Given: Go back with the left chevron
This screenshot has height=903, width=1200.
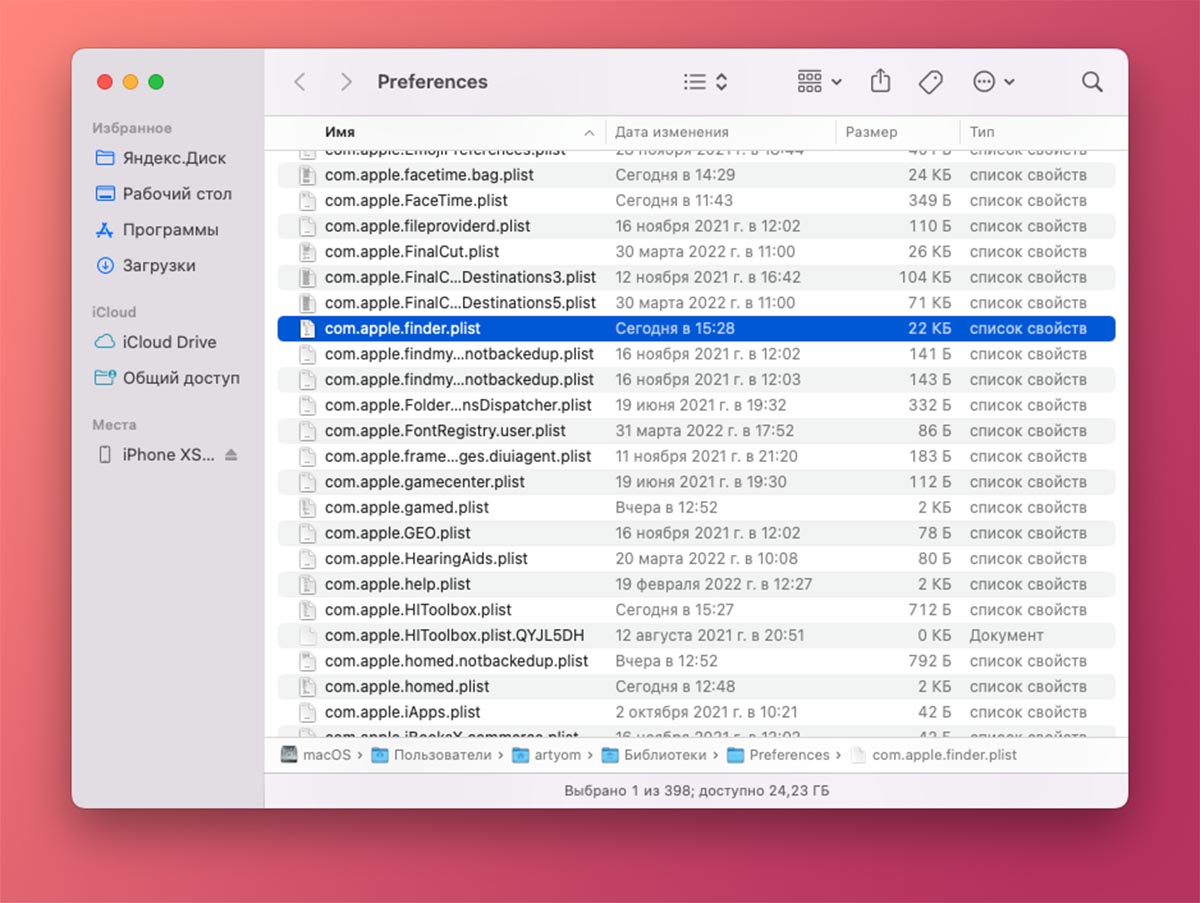Looking at the screenshot, I should pos(299,82).
